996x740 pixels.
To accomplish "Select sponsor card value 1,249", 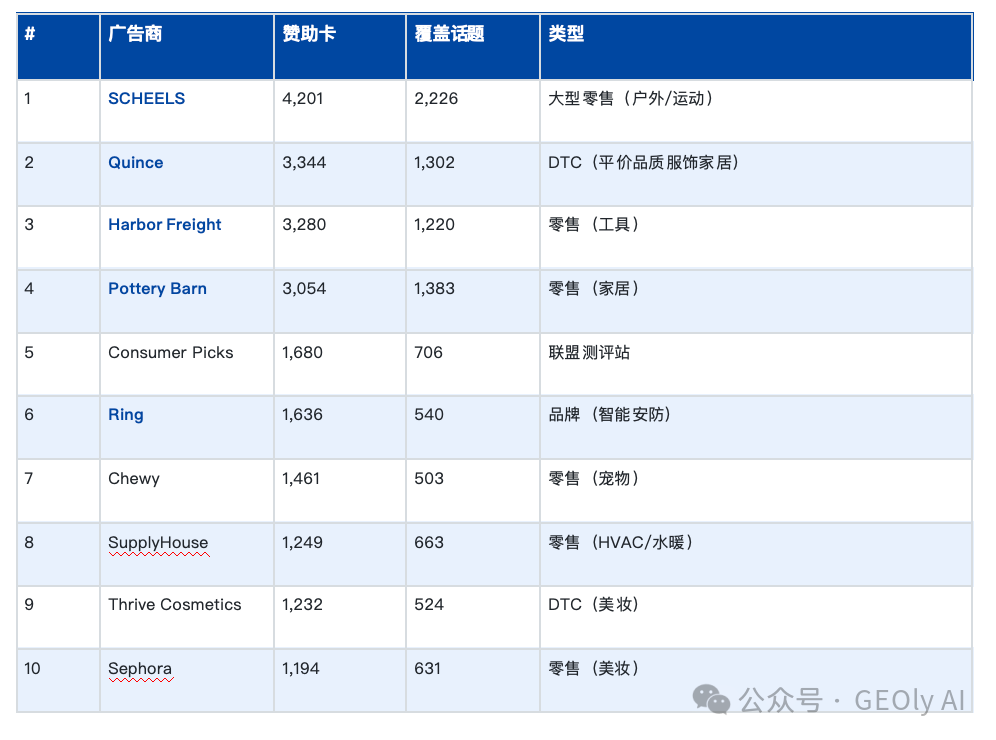I will pos(302,543).
